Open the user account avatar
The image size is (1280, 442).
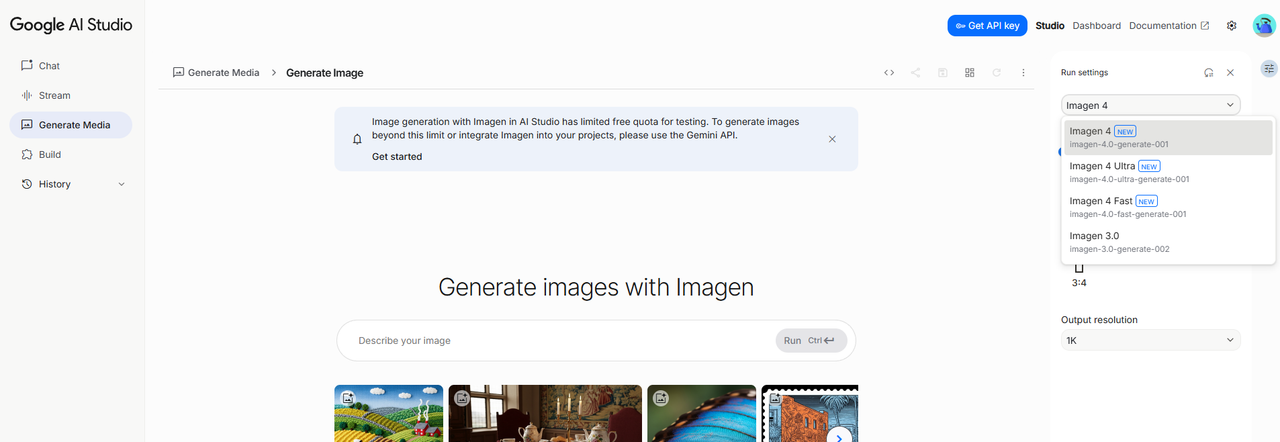(x=1263, y=26)
